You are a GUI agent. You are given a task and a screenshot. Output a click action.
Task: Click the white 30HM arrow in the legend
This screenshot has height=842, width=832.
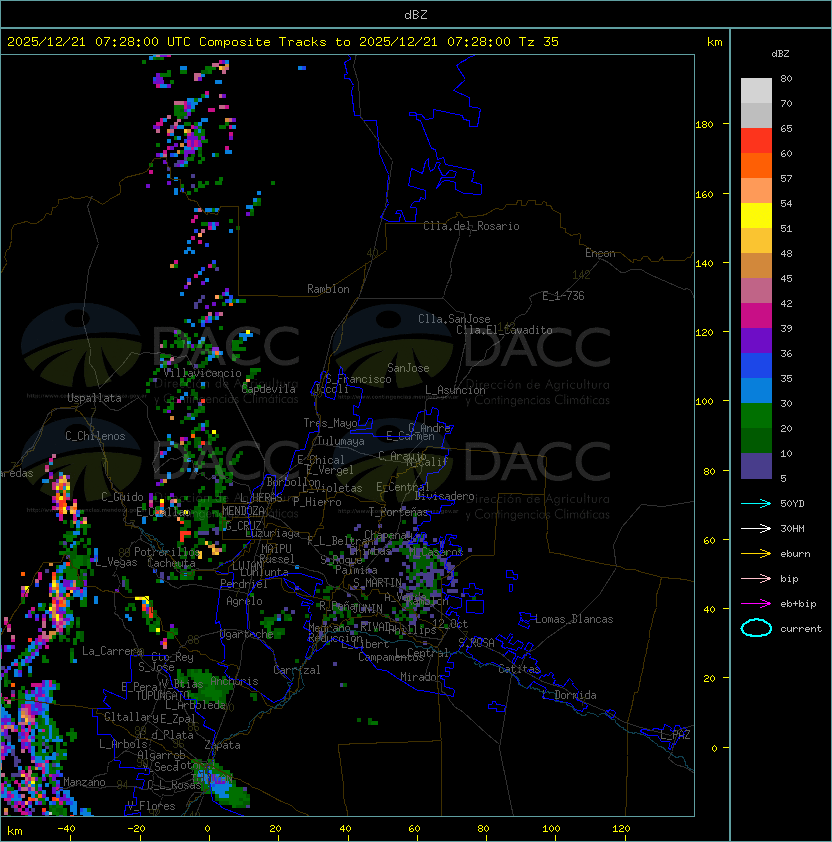[x=756, y=528]
